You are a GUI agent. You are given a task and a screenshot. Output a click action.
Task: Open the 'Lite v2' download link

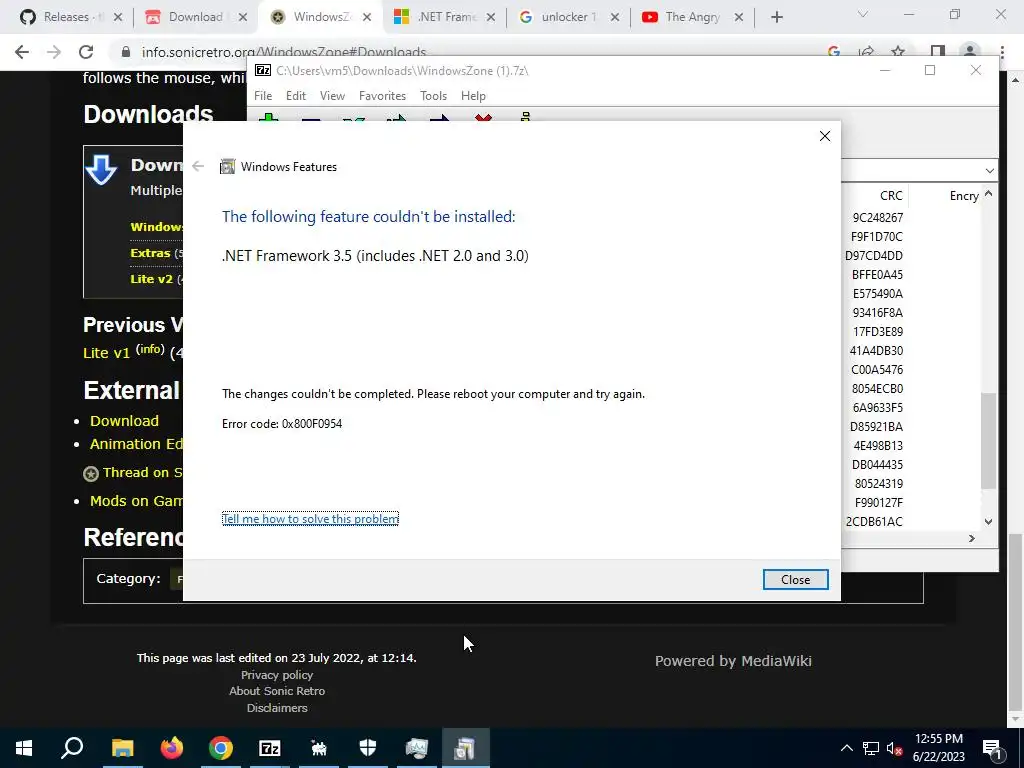(x=152, y=279)
